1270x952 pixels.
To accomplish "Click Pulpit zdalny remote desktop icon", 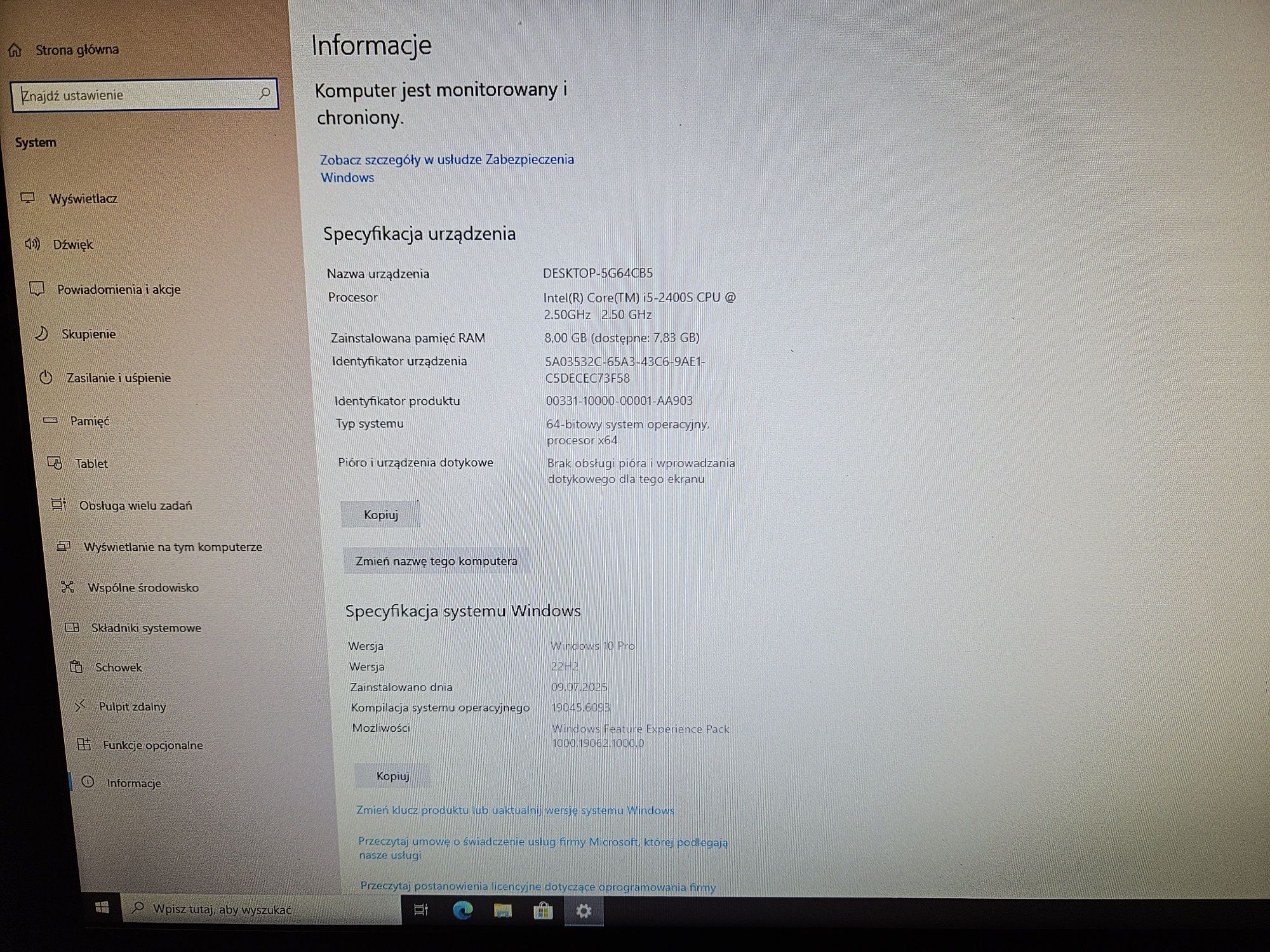I will [x=80, y=705].
